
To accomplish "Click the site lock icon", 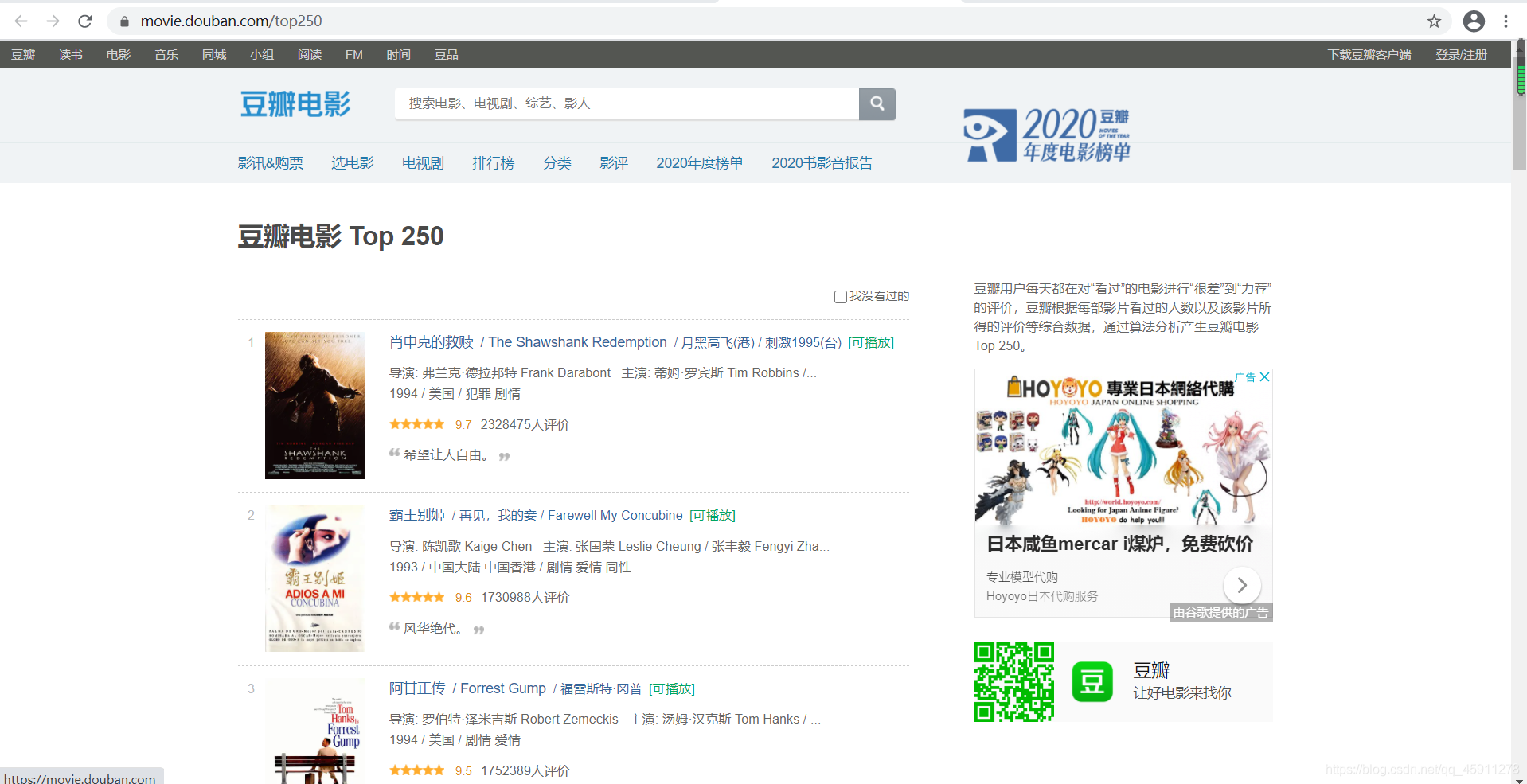I will (x=124, y=21).
